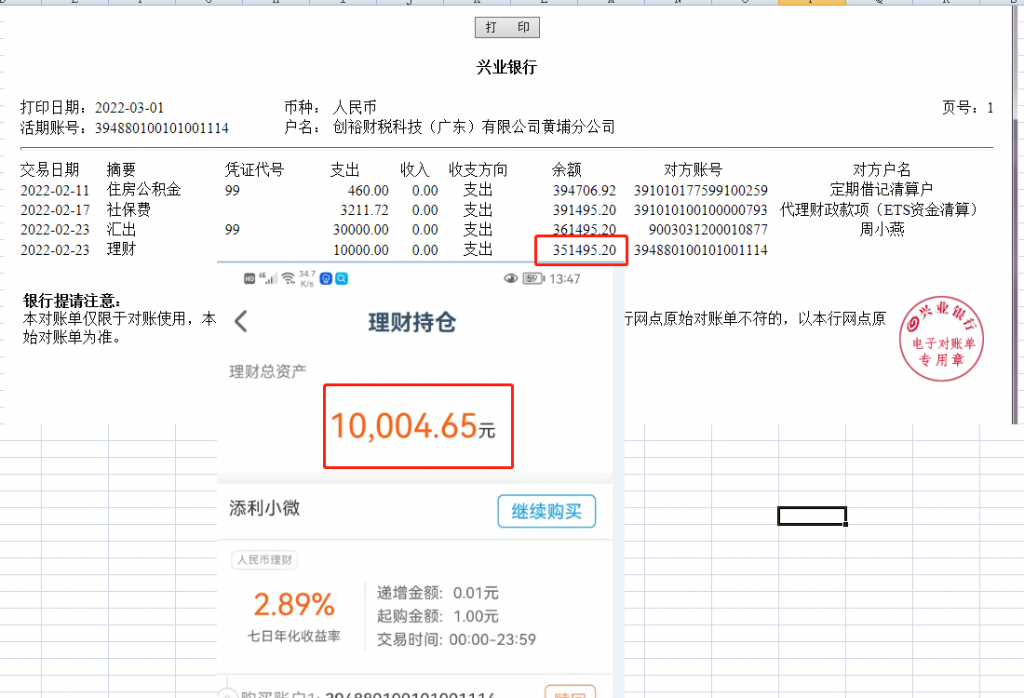
Task: Click the 社保费 summary entry
Action: [x=129, y=210]
